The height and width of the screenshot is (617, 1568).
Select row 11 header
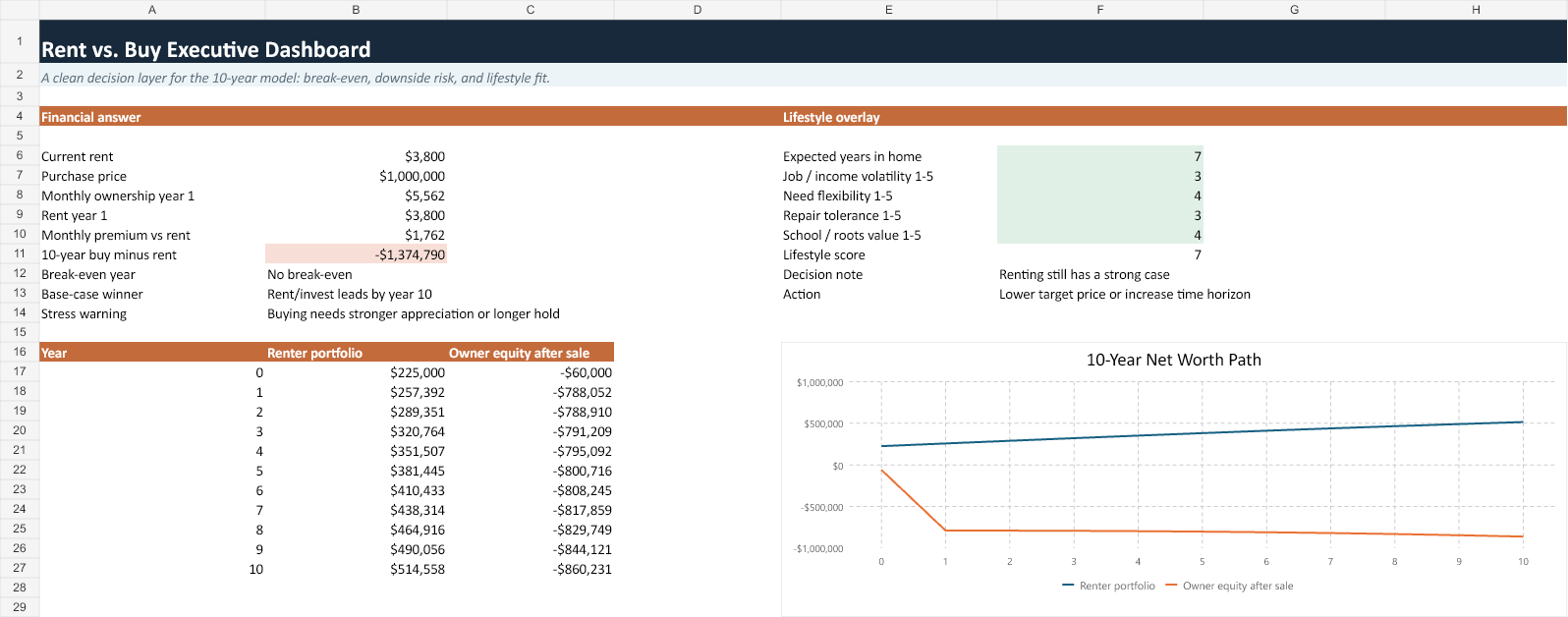[x=20, y=253]
